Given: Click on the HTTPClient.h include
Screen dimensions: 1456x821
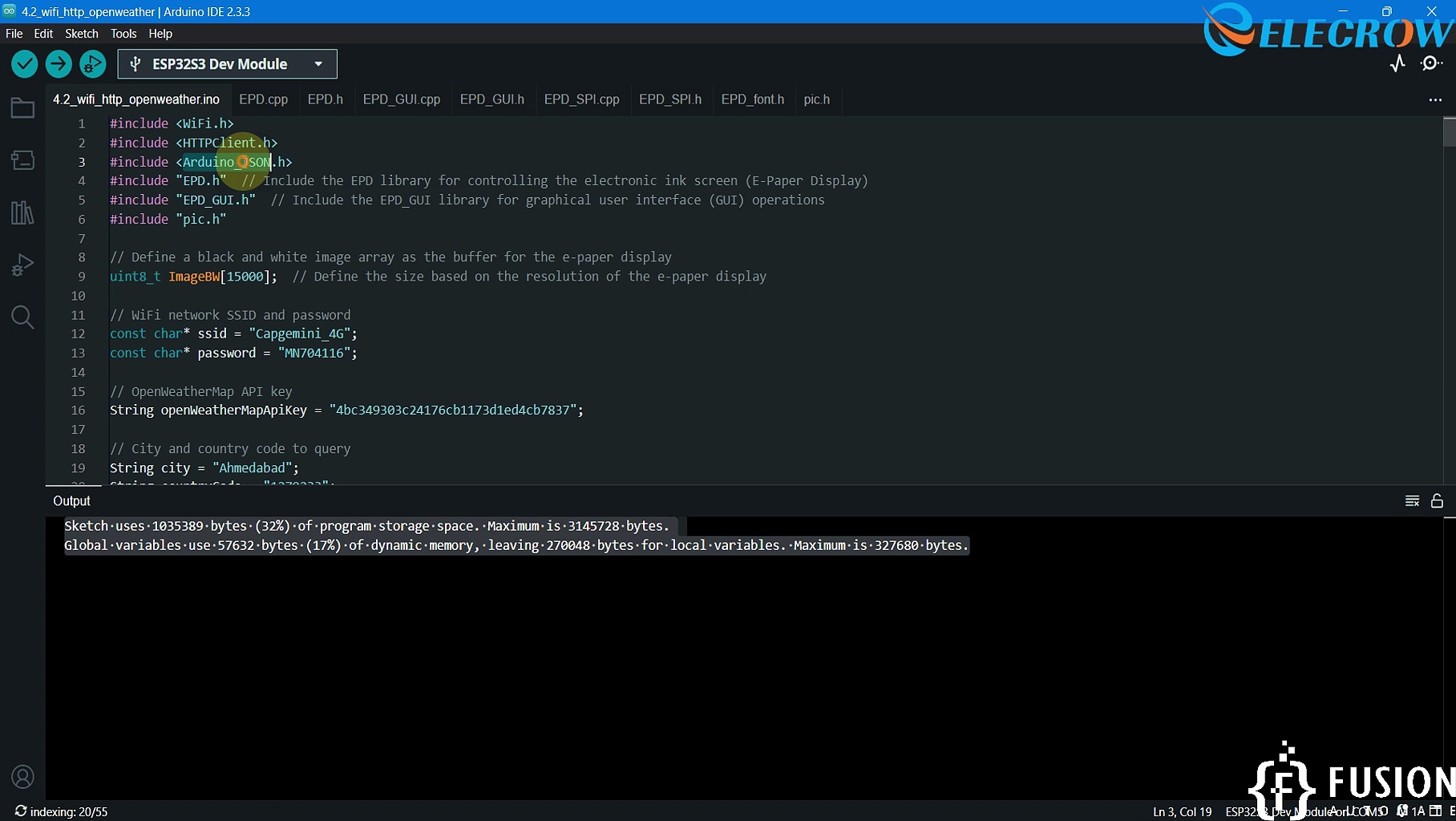Looking at the screenshot, I should (227, 143).
